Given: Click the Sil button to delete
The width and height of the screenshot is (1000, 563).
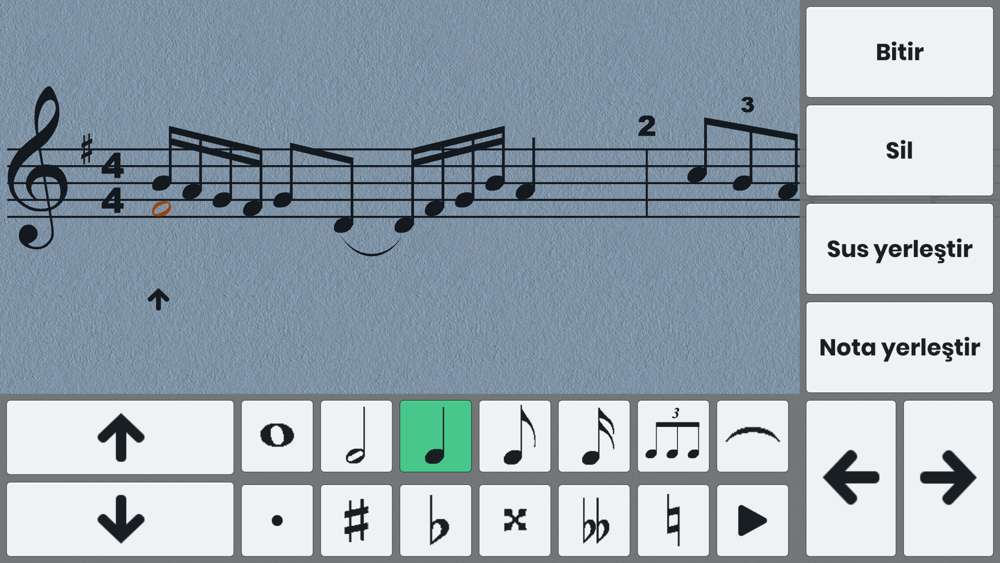Looking at the screenshot, I should pyautogui.click(x=899, y=150).
